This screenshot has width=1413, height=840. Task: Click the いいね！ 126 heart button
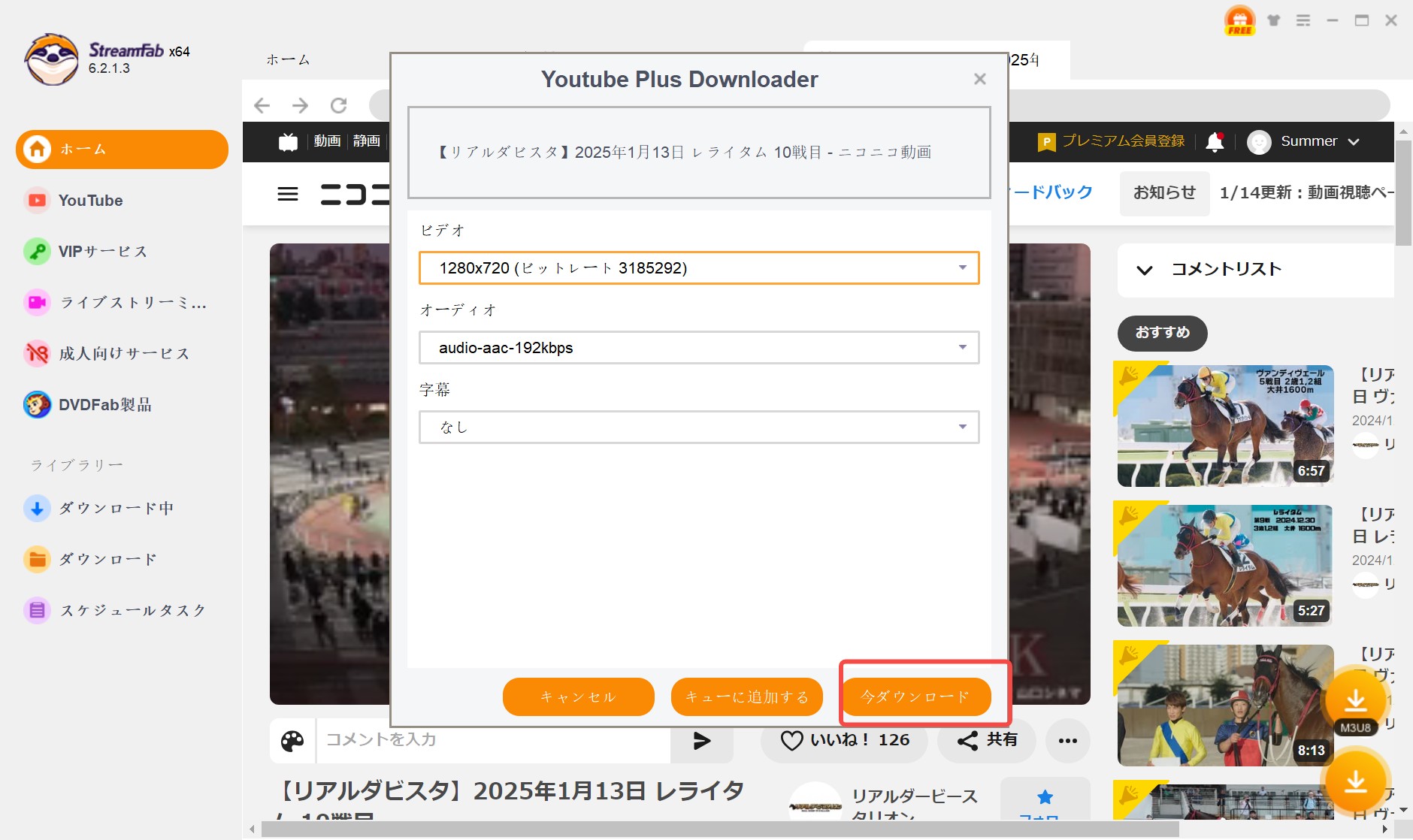point(845,740)
